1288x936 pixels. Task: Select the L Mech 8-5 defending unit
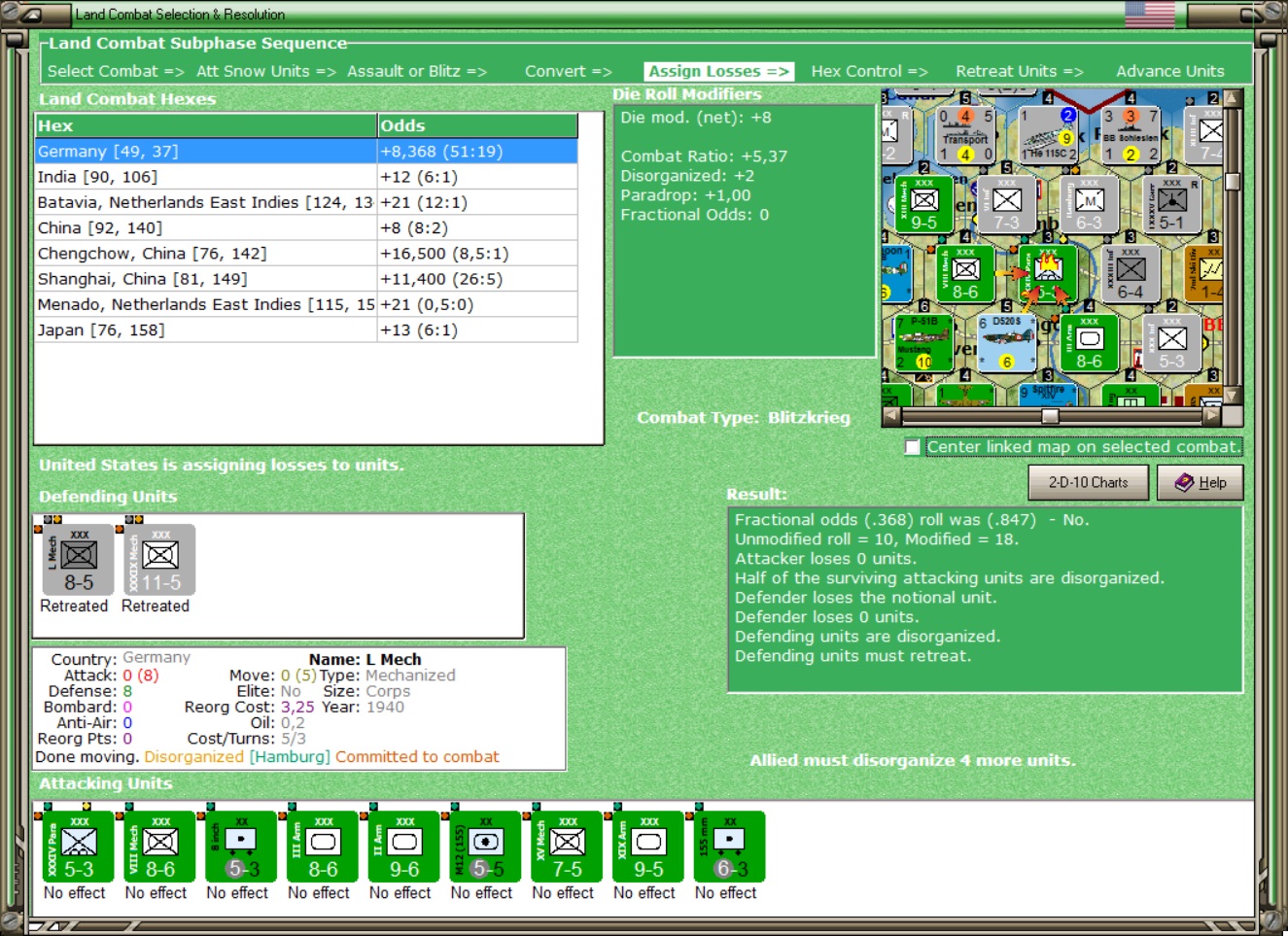[x=78, y=560]
